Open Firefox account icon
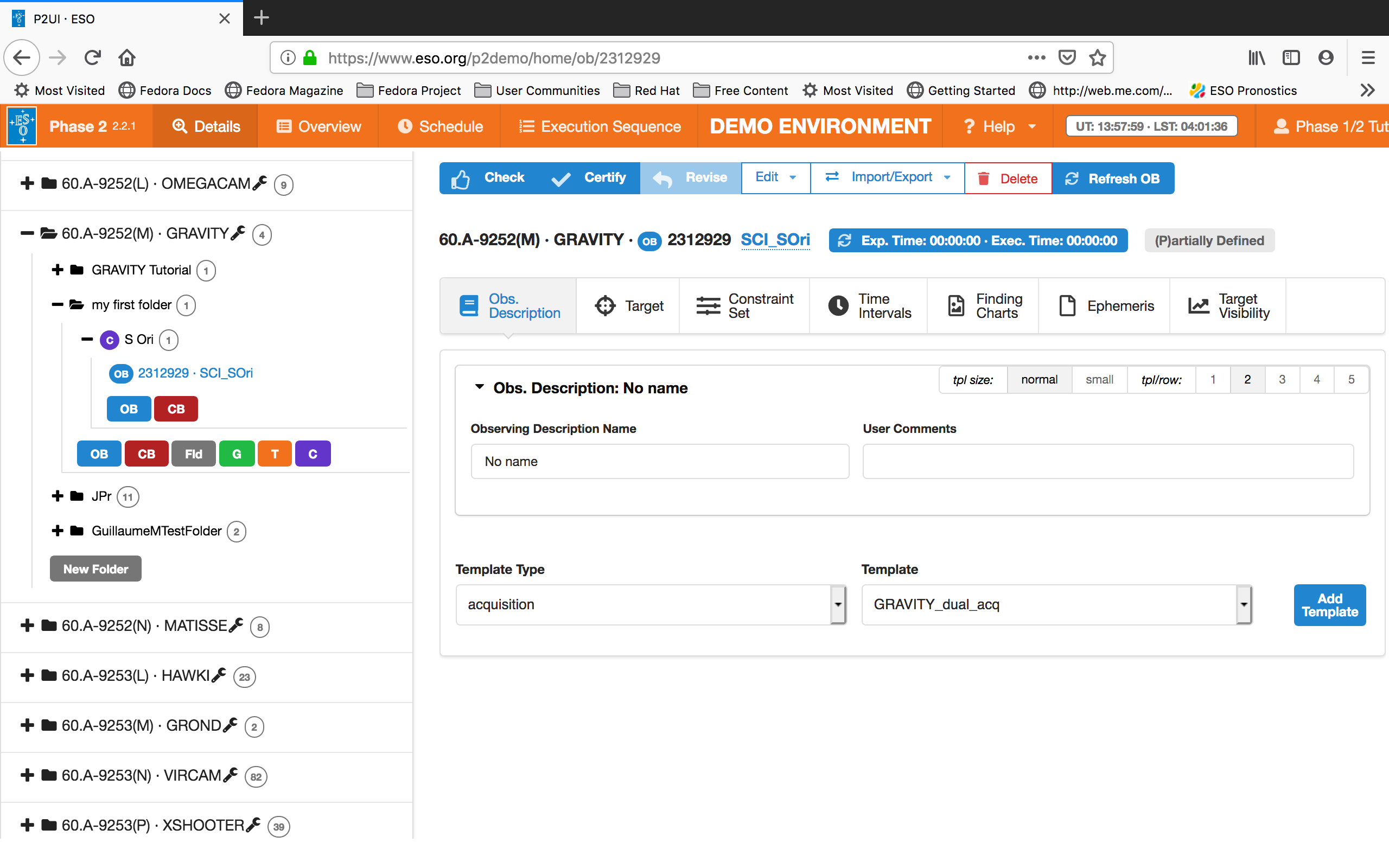Image resolution: width=1389 pixels, height=868 pixels. point(1326,58)
